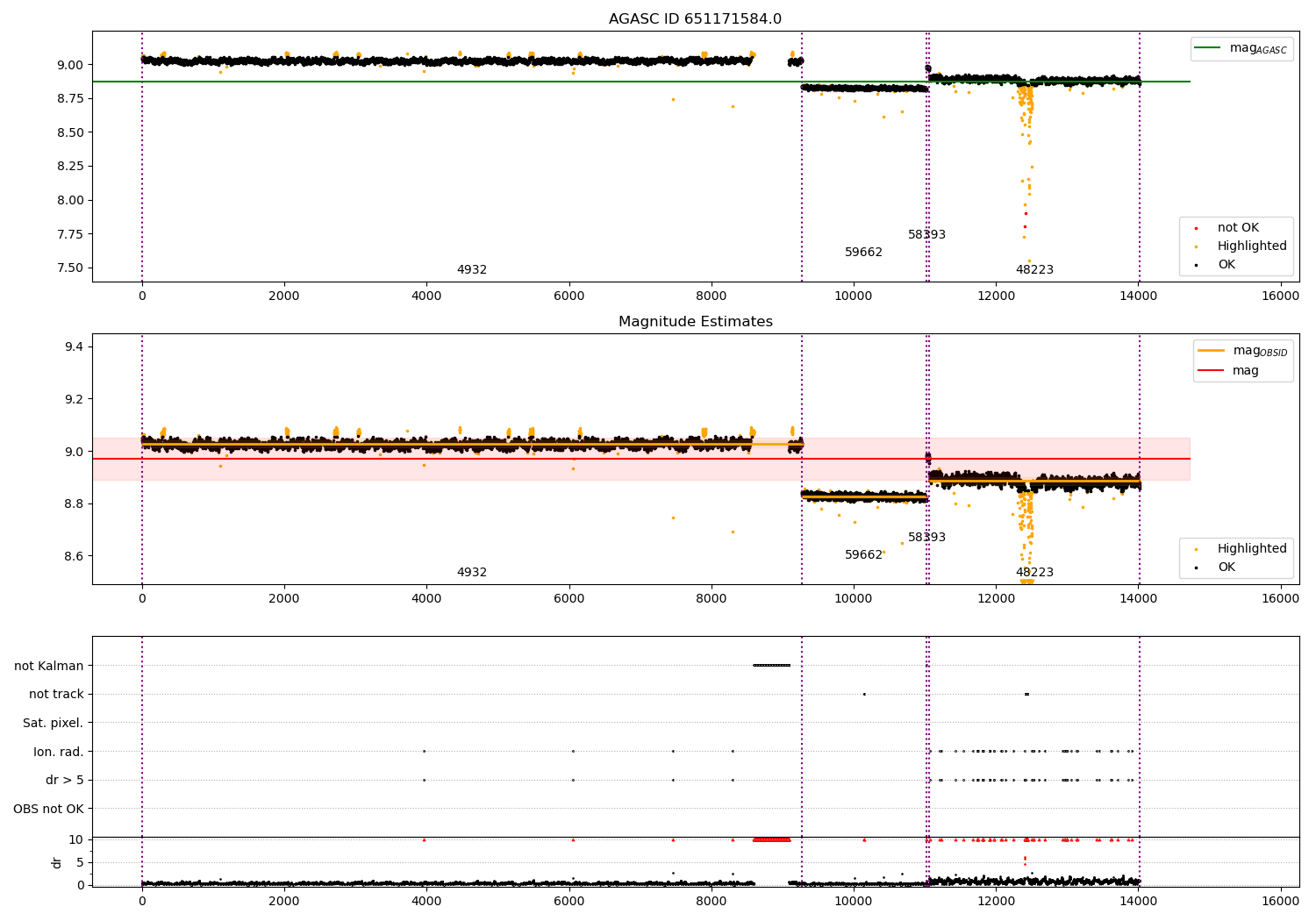1316x921 pixels.
Task: Select the mag OBSID legend entry in middle plot
Action: (1244, 352)
